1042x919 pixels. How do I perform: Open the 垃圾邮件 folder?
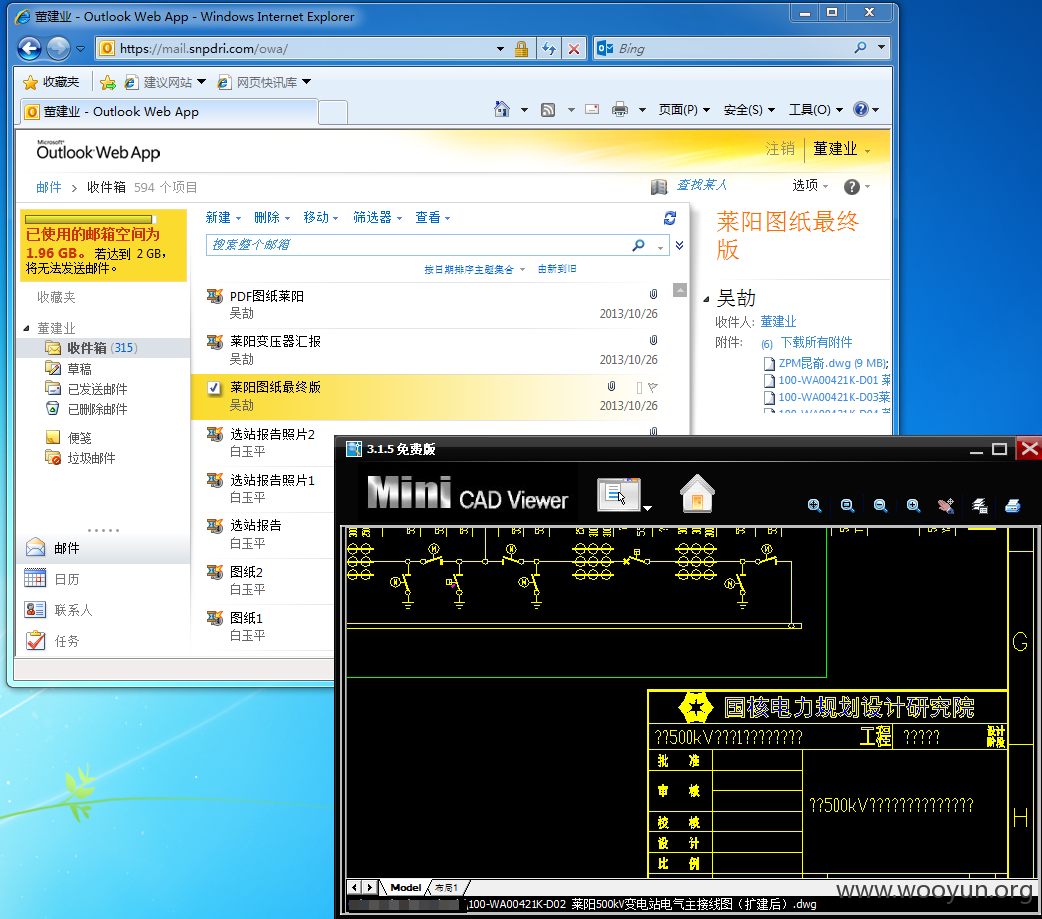click(91, 458)
